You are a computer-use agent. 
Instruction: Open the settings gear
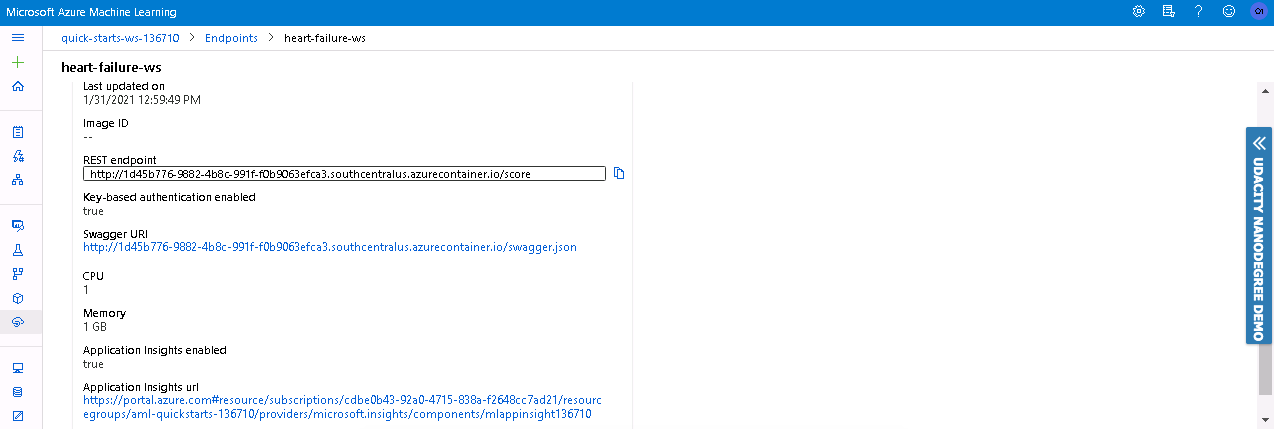pyautogui.click(x=1138, y=11)
